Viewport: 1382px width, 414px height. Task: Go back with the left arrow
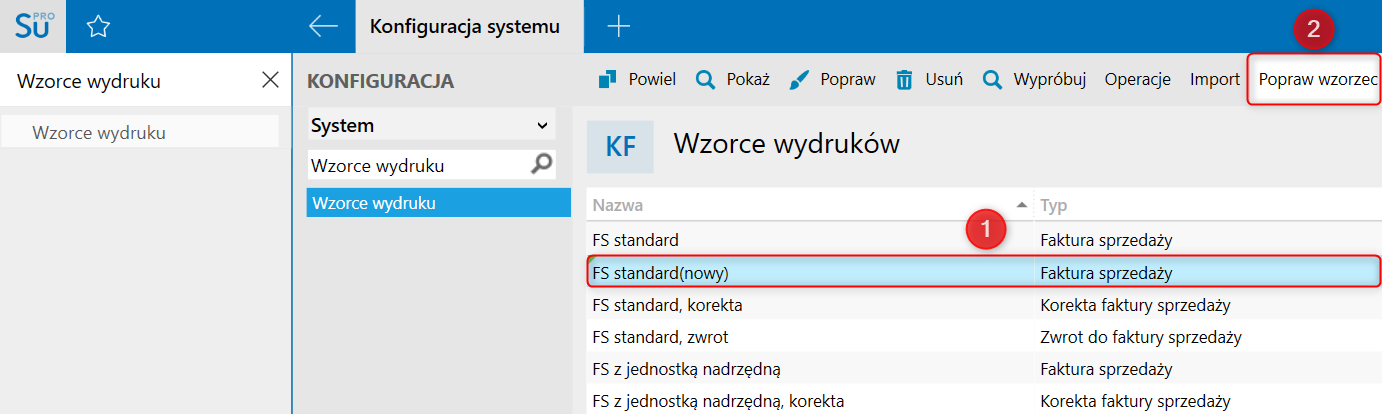pyautogui.click(x=323, y=26)
